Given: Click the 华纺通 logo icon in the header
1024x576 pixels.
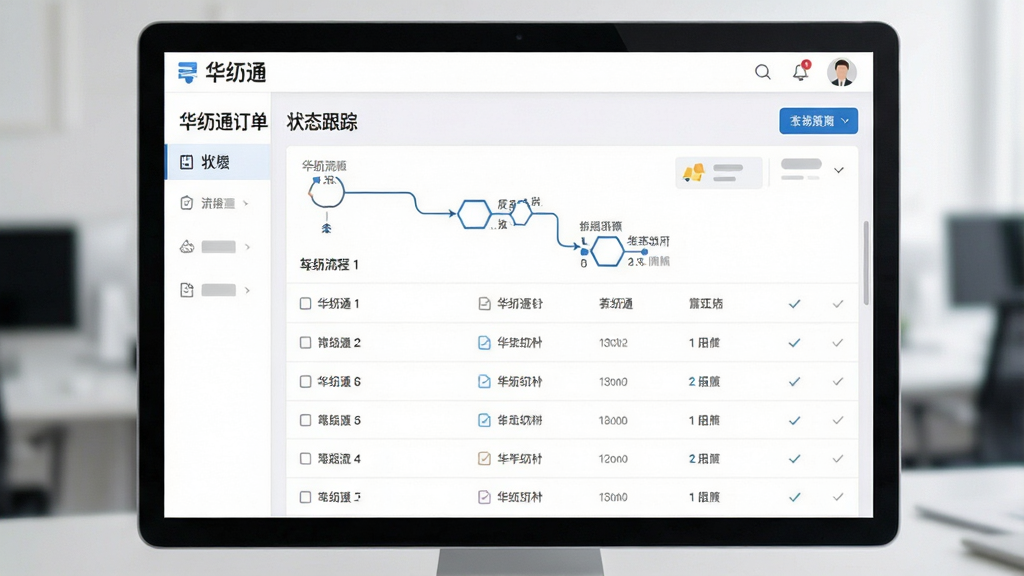Looking at the screenshot, I should tap(187, 72).
